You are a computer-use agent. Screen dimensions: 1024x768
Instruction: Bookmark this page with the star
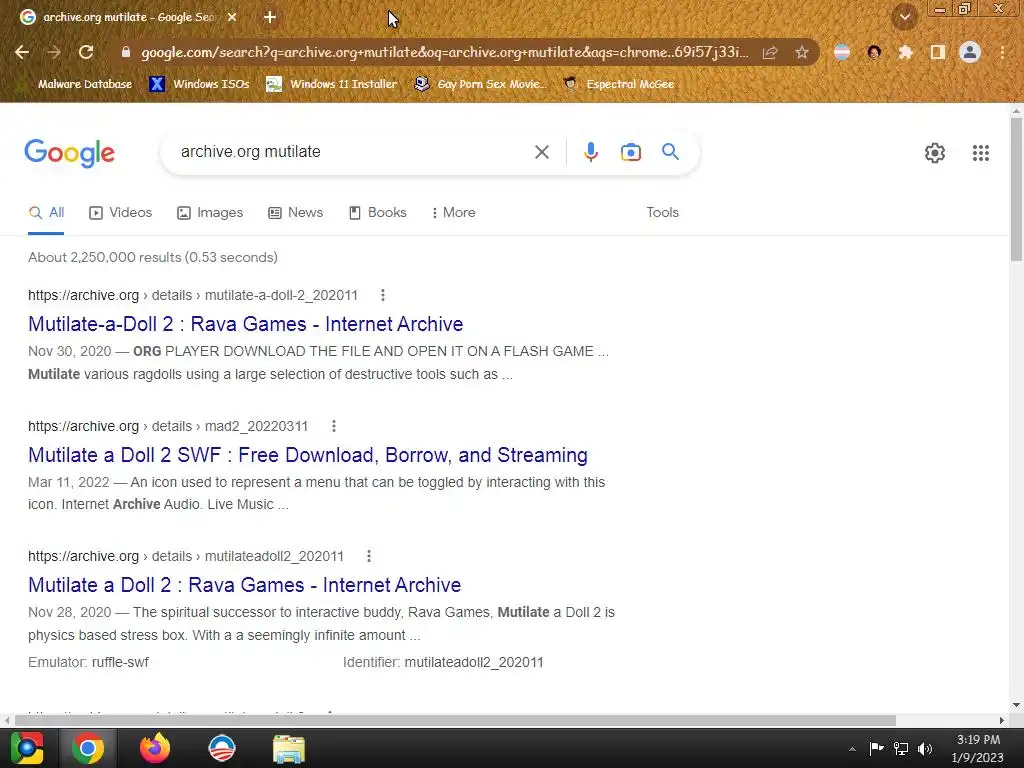coord(802,52)
